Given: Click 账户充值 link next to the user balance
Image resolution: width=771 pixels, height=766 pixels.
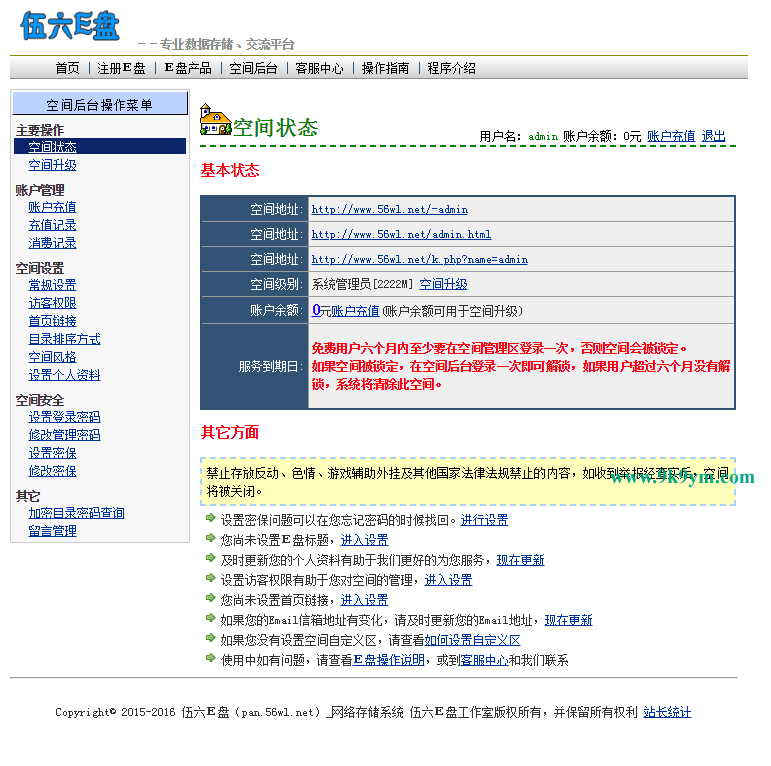Looking at the screenshot, I should coord(670,136).
